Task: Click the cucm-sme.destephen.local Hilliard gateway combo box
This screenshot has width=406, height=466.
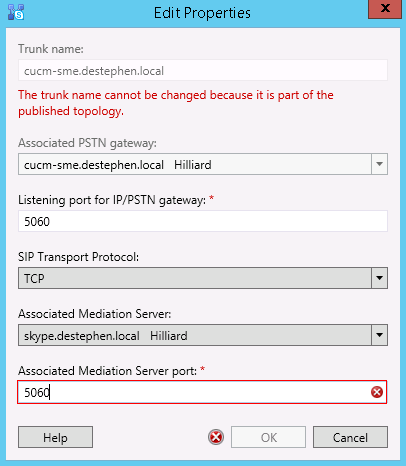Action: tap(203, 164)
